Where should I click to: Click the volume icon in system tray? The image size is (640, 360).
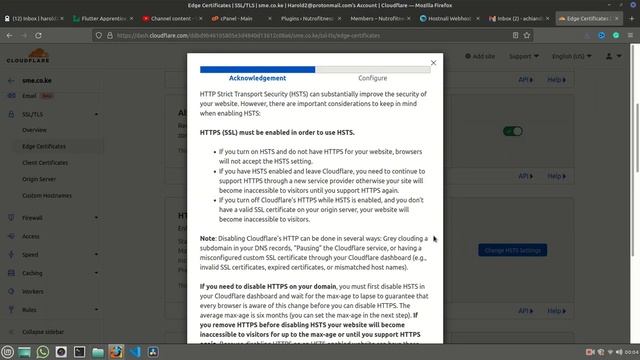coord(619,352)
